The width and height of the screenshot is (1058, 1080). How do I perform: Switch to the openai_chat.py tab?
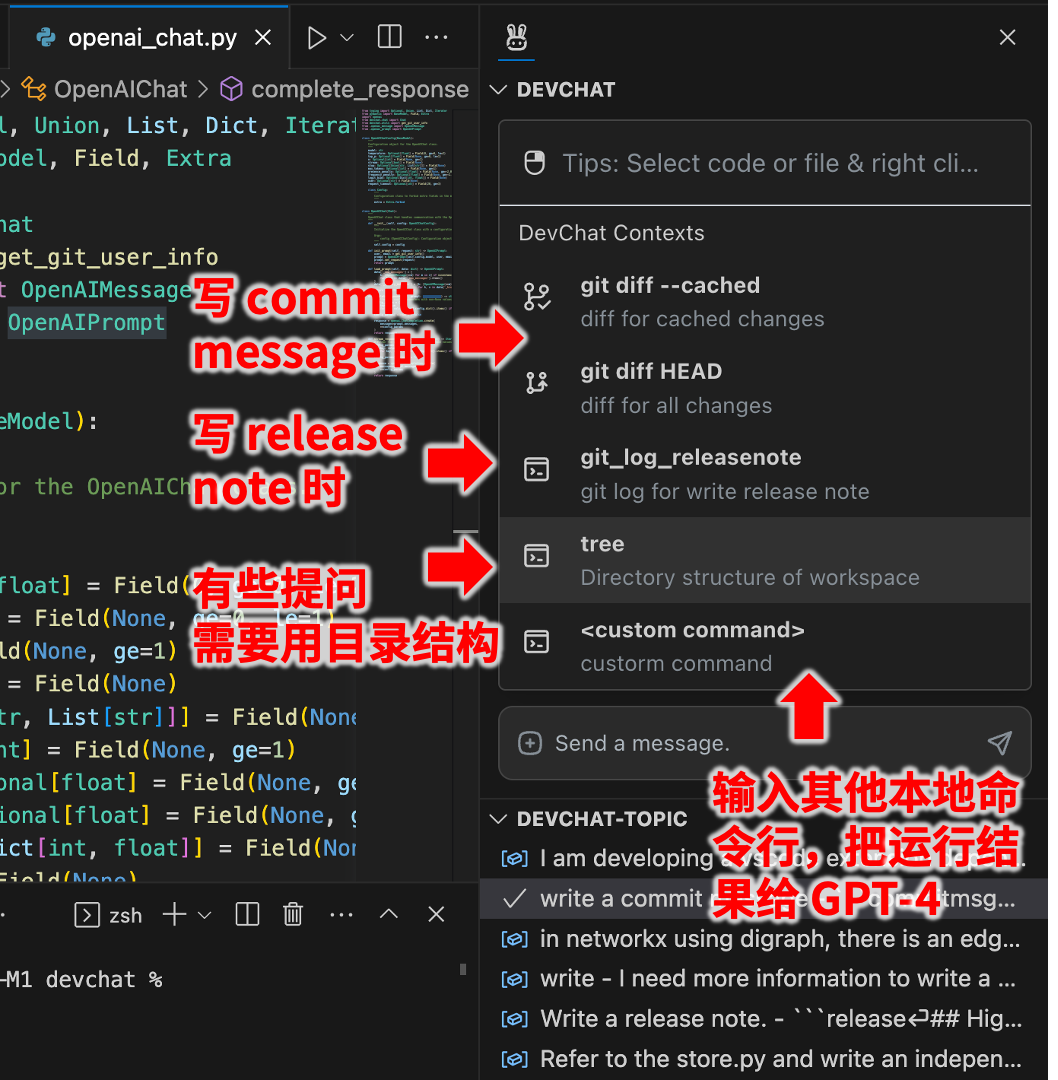coord(150,36)
